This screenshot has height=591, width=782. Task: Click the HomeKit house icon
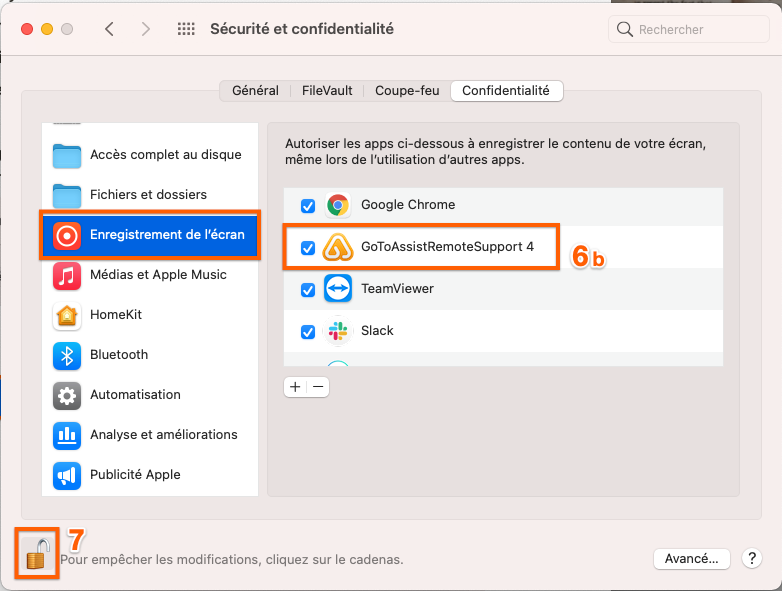pos(67,315)
